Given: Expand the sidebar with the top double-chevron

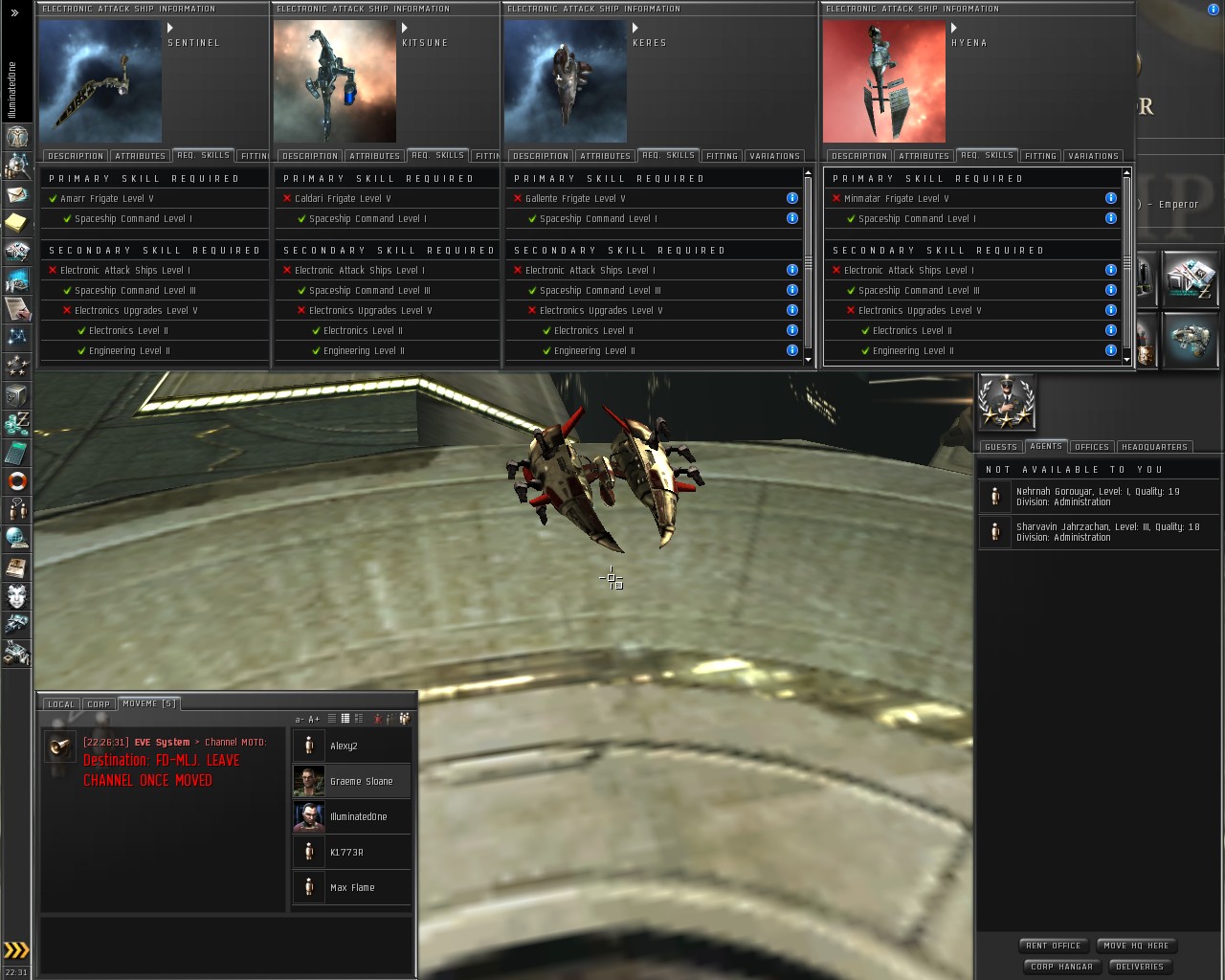Looking at the screenshot, I should point(14,12).
